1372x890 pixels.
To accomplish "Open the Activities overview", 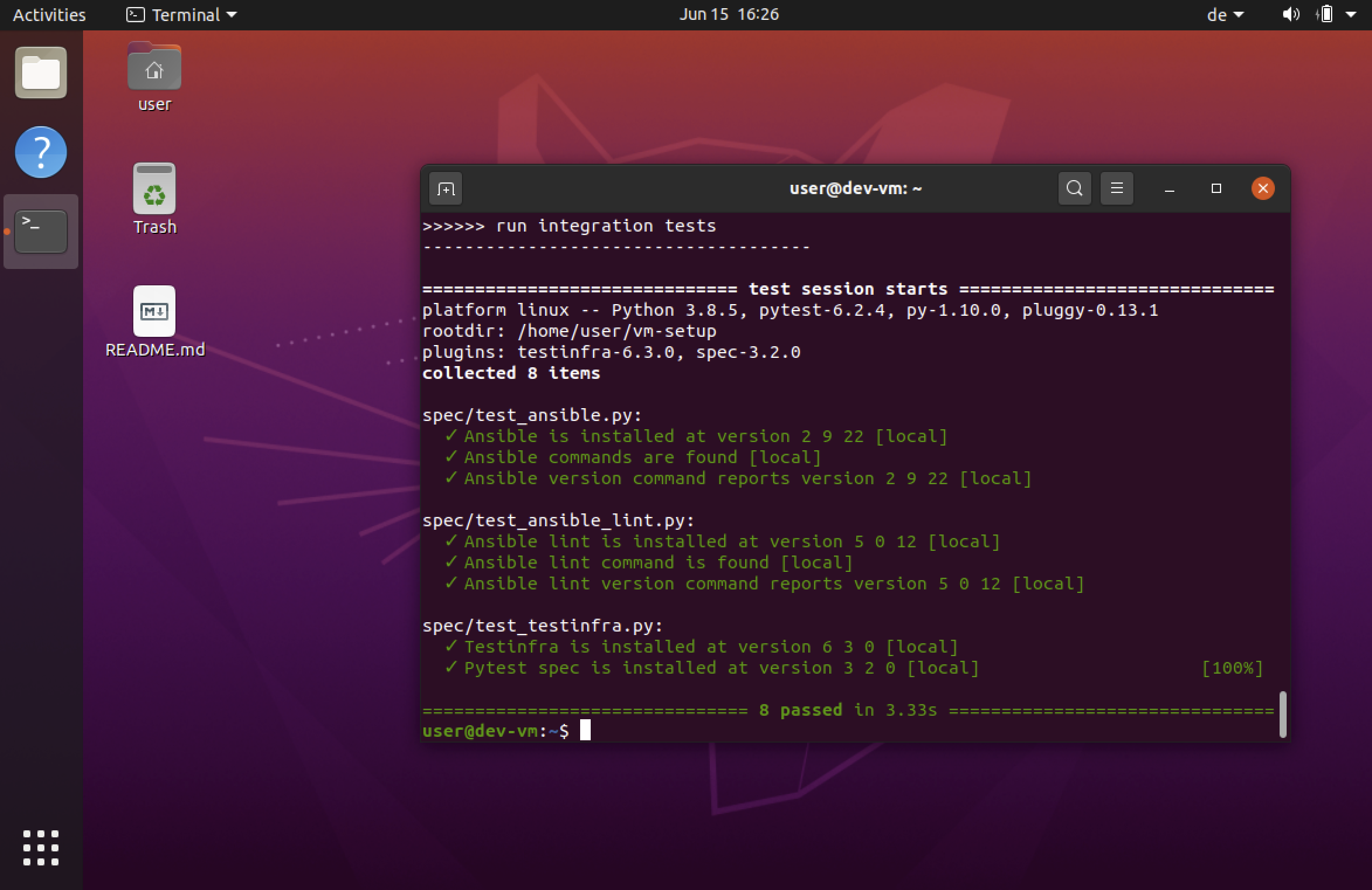I will [49, 14].
